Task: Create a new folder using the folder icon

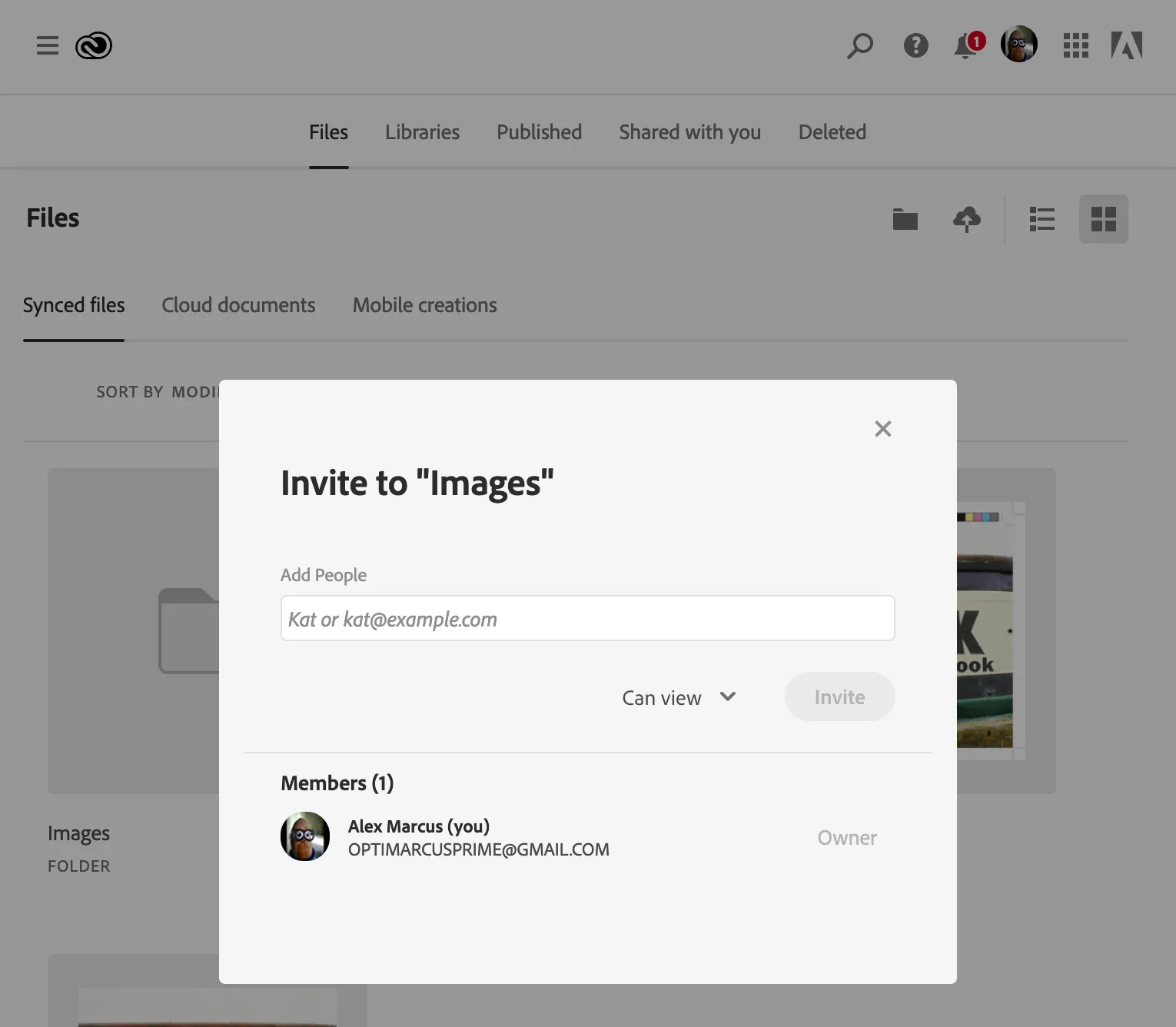Action: (905, 219)
